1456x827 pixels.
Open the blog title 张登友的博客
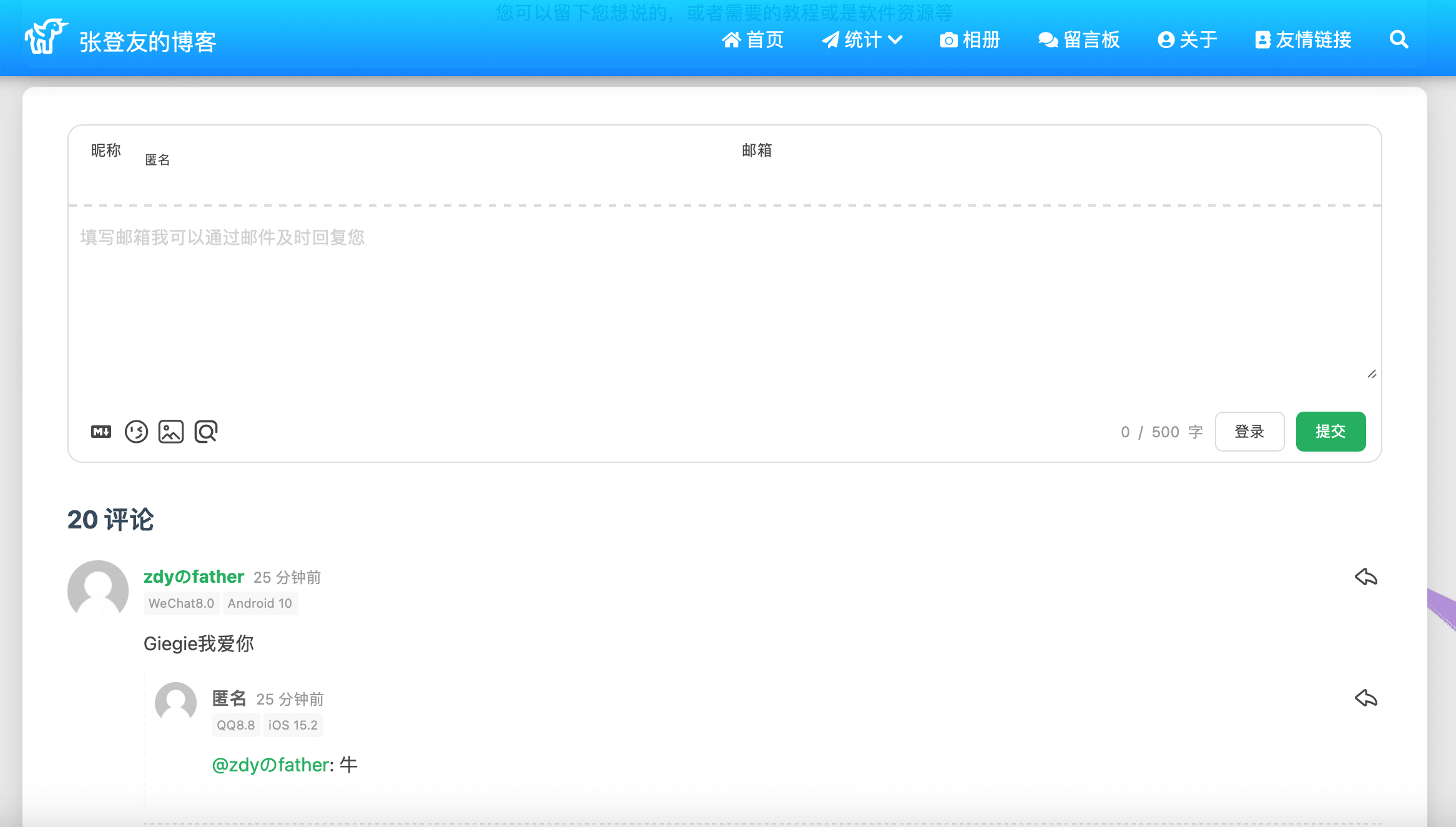(x=148, y=42)
